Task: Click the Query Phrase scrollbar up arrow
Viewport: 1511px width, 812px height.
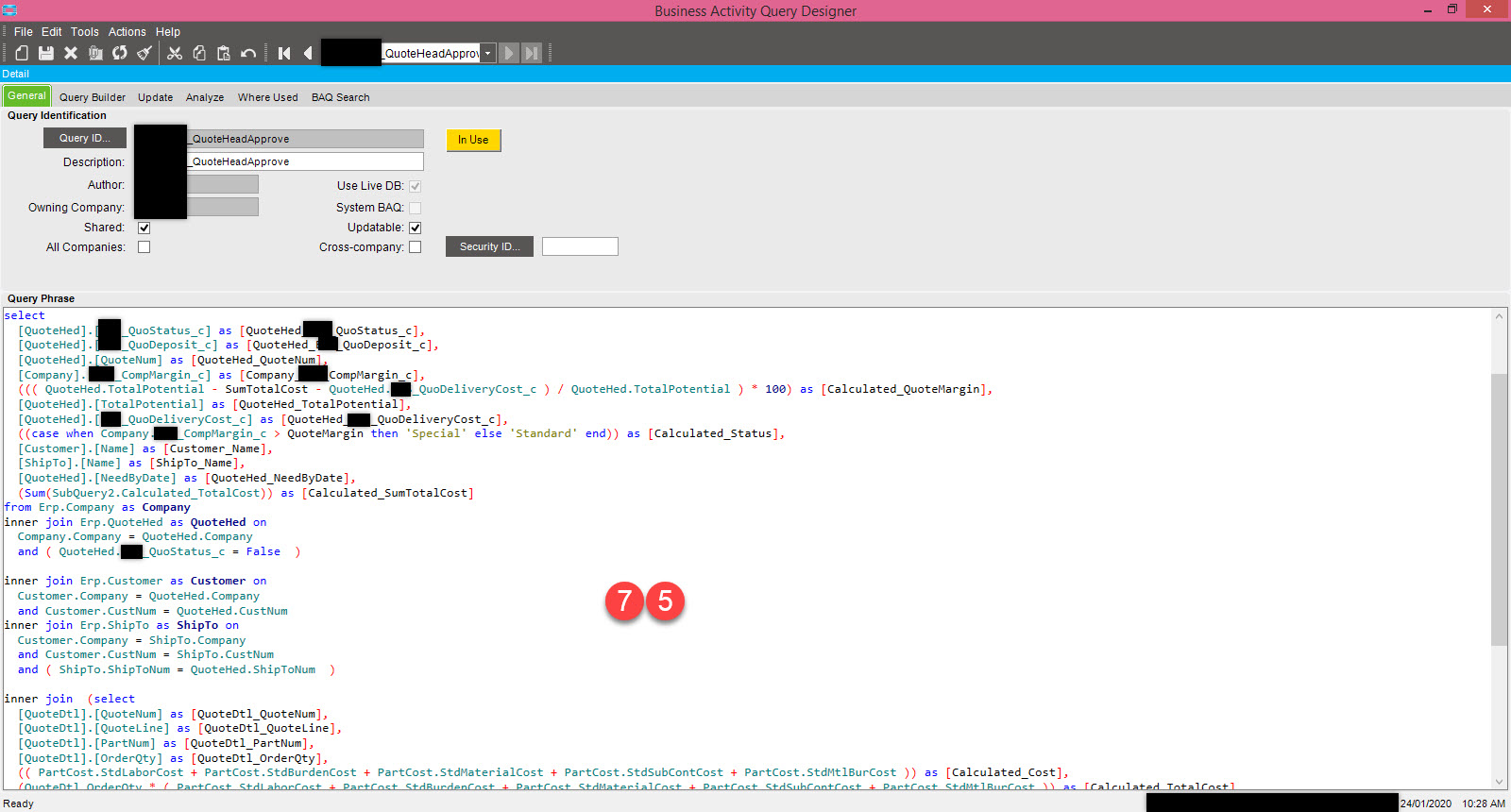Action: pos(1499,316)
